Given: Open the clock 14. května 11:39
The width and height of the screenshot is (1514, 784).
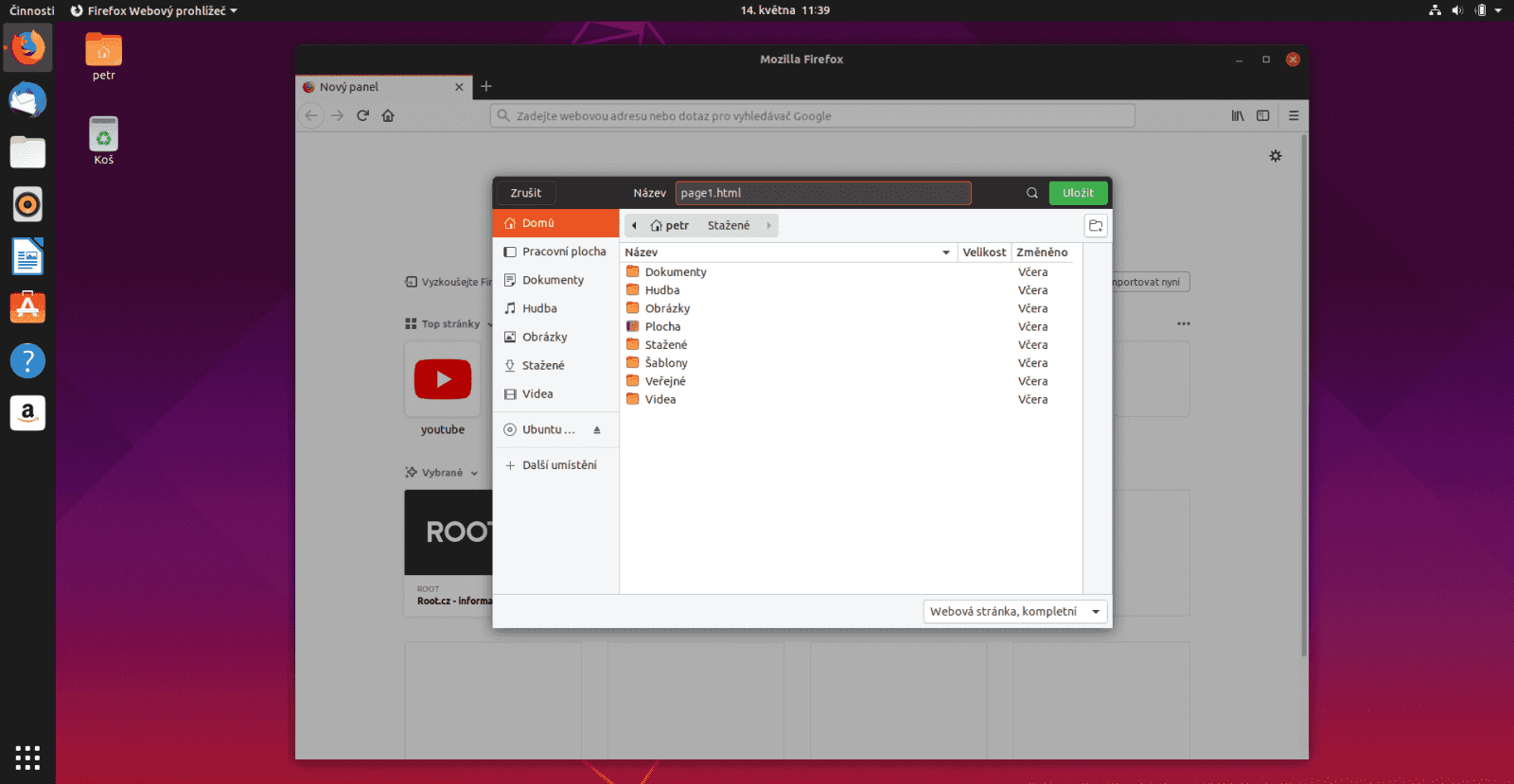Looking at the screenshot, I should 785,10.
